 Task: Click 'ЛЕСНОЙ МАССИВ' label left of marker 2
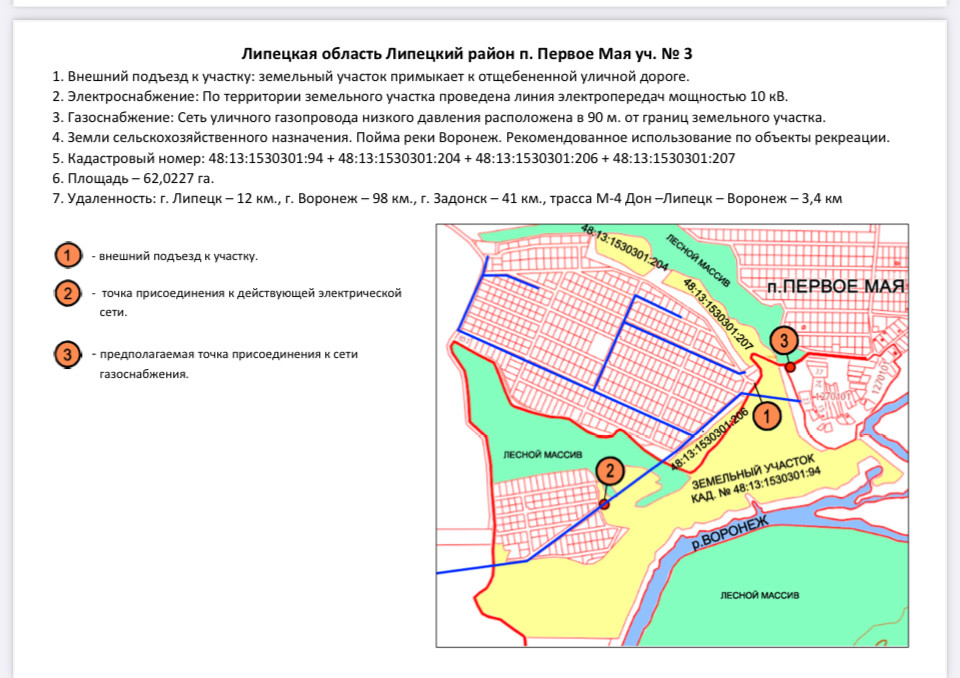pos(542,454)
